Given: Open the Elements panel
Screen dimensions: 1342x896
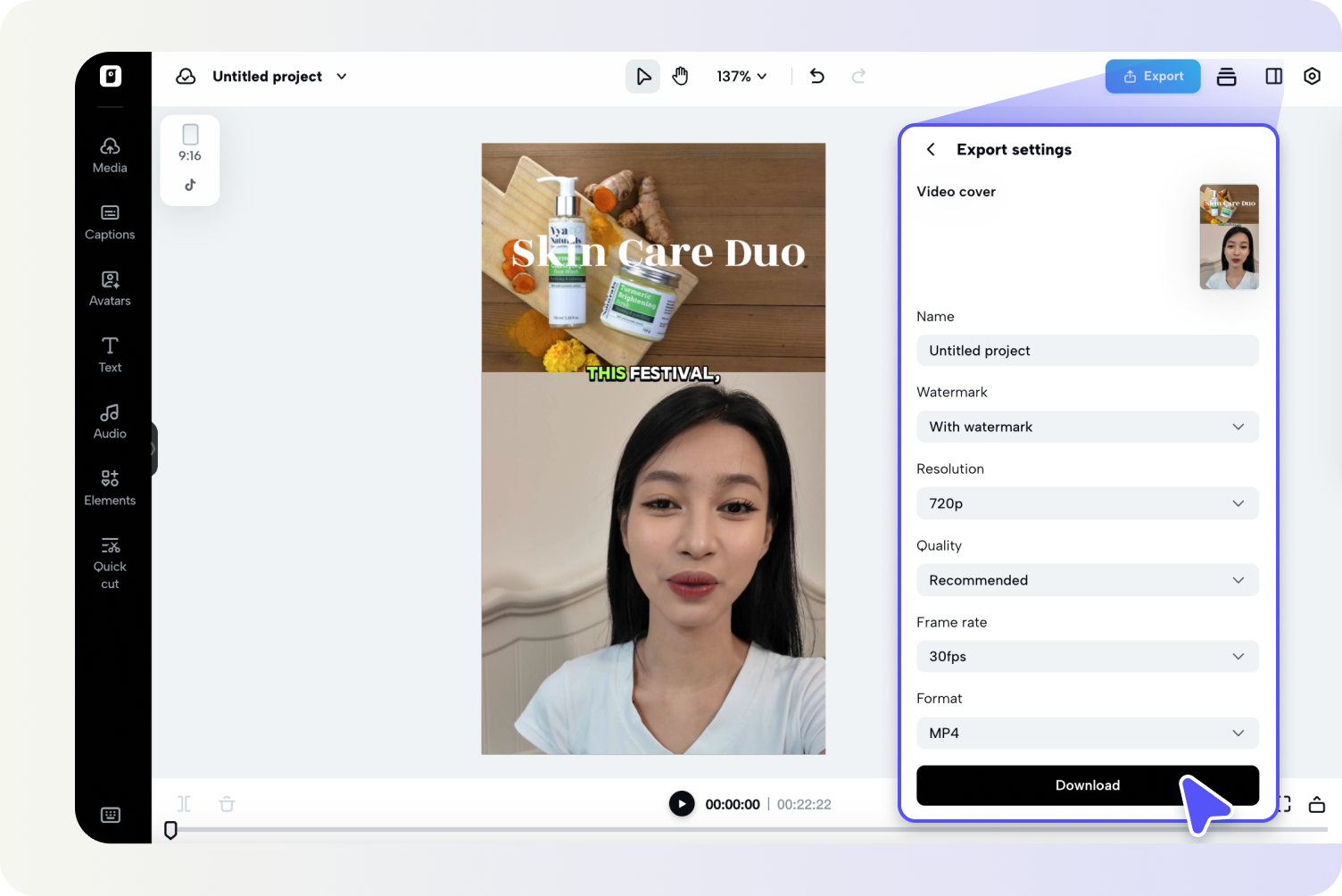Looking at the screenshot, I should 110,487.
